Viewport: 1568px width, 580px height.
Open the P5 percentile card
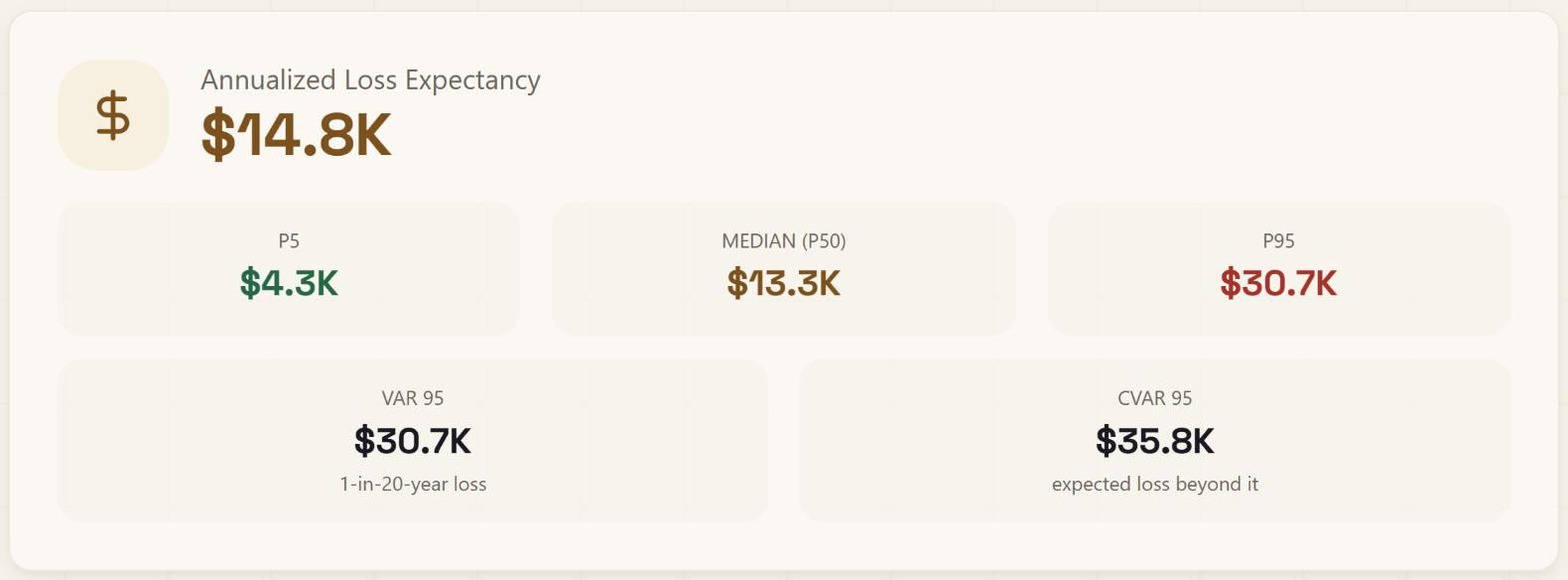pyautogui.click(x=289, y=269)
